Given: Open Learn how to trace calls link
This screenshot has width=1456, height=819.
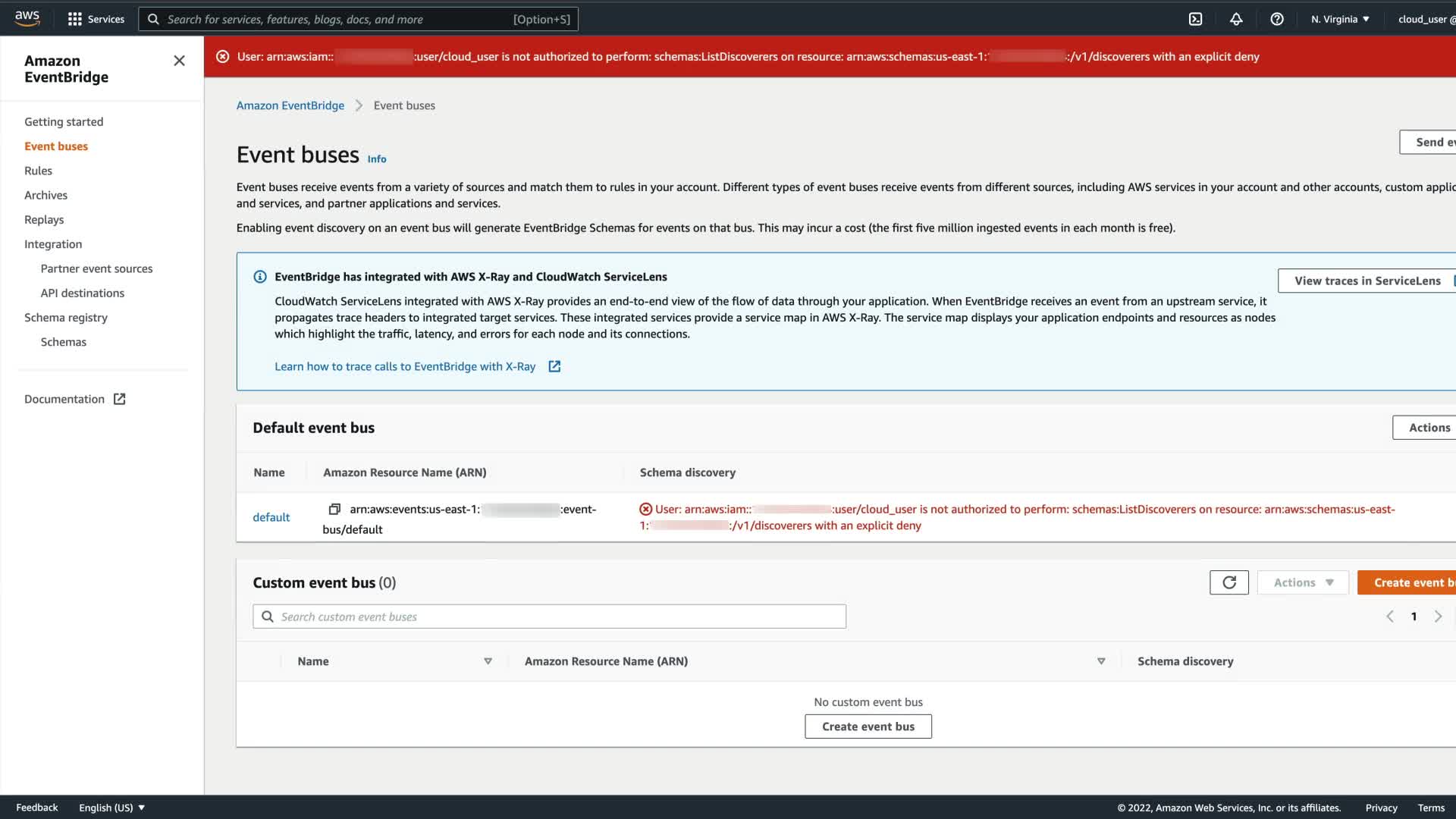Looking at the screenshot, I should coord(405,366).
